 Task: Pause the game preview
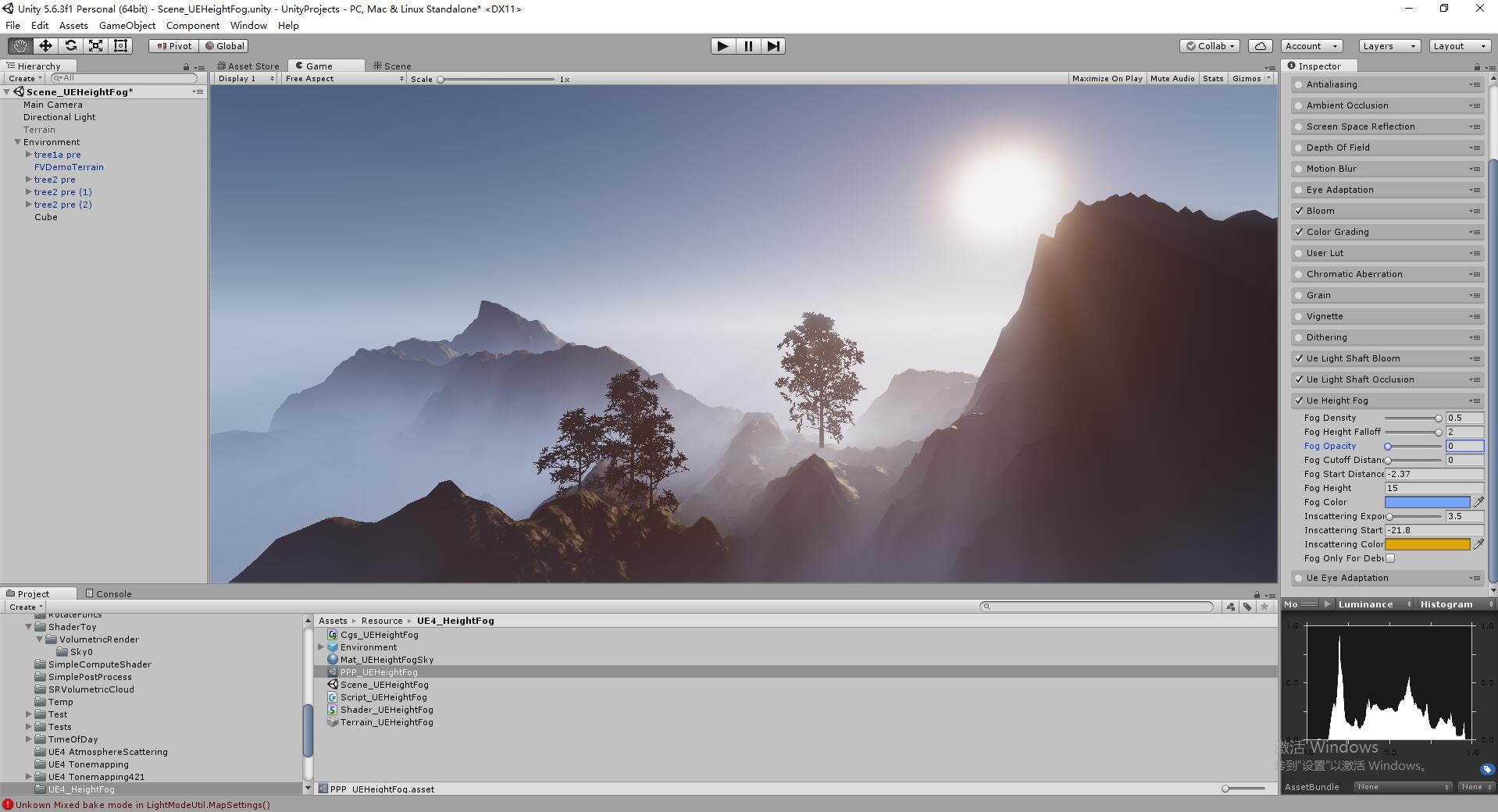click(747, 46)
